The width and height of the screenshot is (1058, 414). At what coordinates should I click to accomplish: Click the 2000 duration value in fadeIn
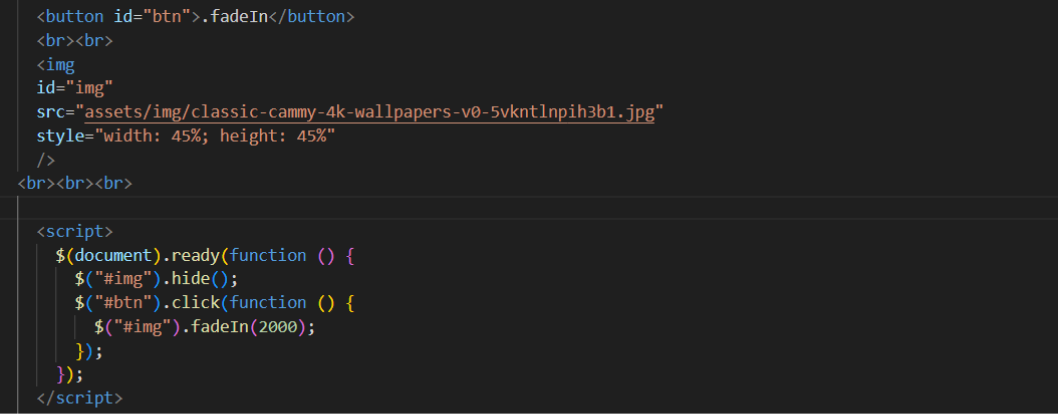point(278,327)
